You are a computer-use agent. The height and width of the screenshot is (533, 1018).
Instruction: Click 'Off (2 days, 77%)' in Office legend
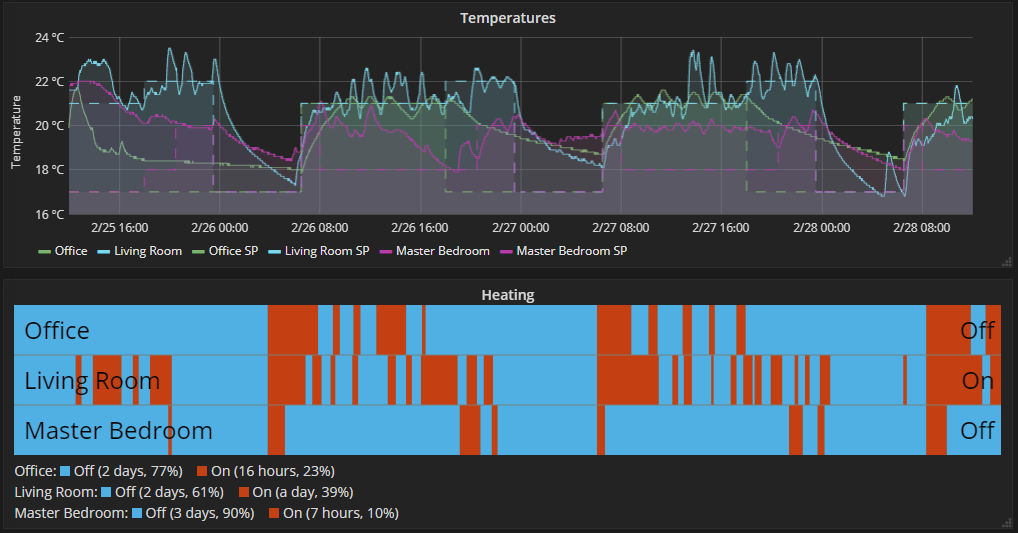pyautogui.click(x=128, y=471)
